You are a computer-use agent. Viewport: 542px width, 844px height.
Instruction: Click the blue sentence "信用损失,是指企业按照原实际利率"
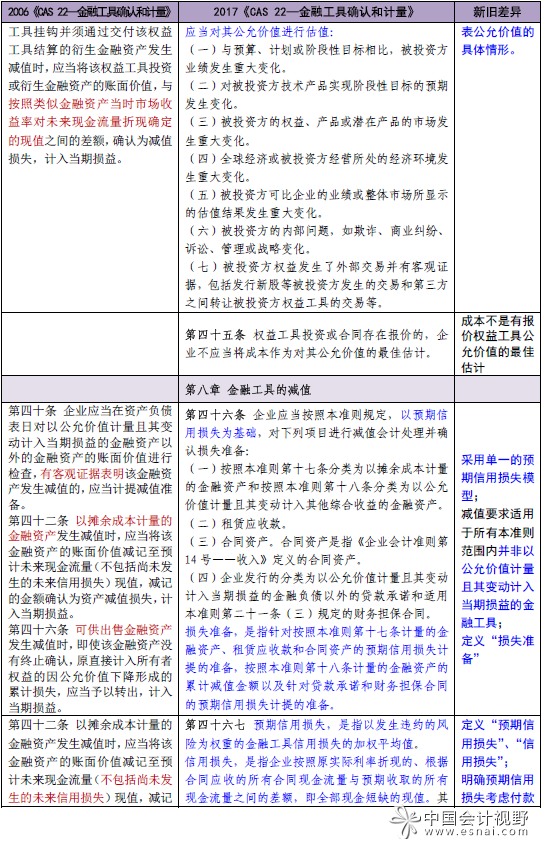pos(316,779)
